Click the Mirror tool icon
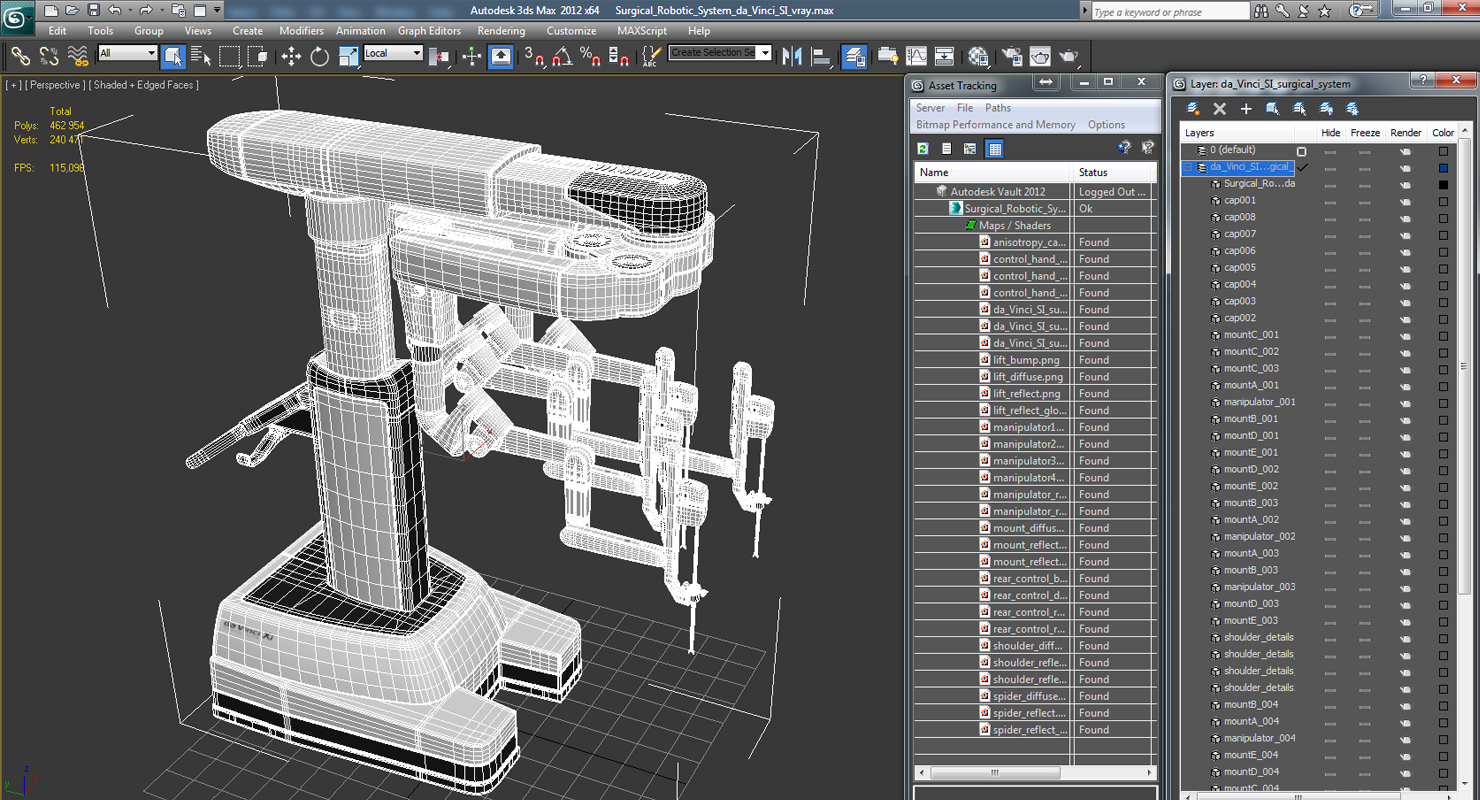This screenshot has height=800, width=1480. 792,56
